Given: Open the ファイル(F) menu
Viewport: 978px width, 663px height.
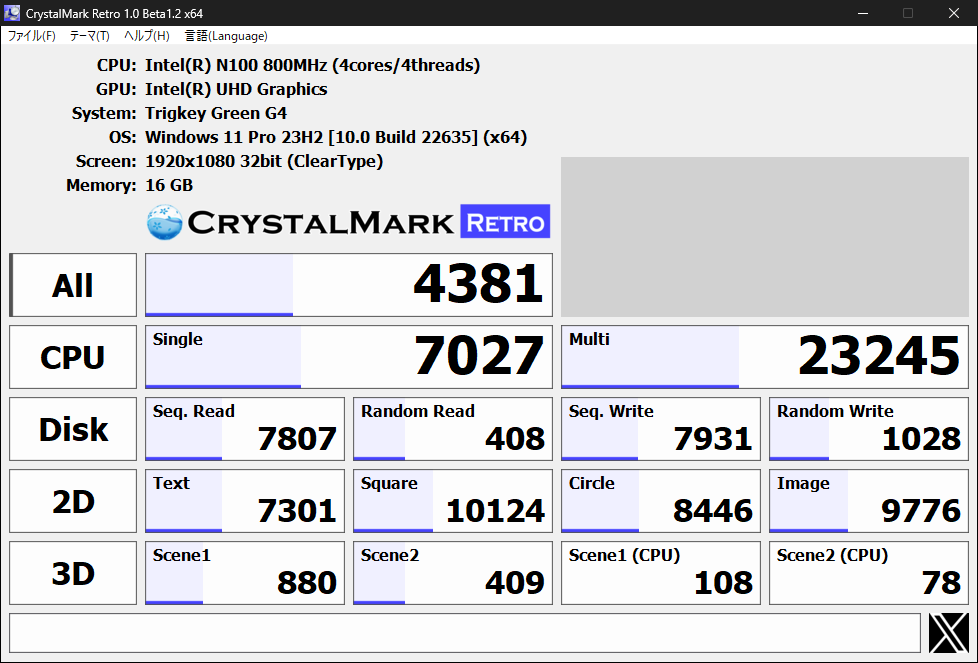Looking at the screenshot, I should (31, 36).
